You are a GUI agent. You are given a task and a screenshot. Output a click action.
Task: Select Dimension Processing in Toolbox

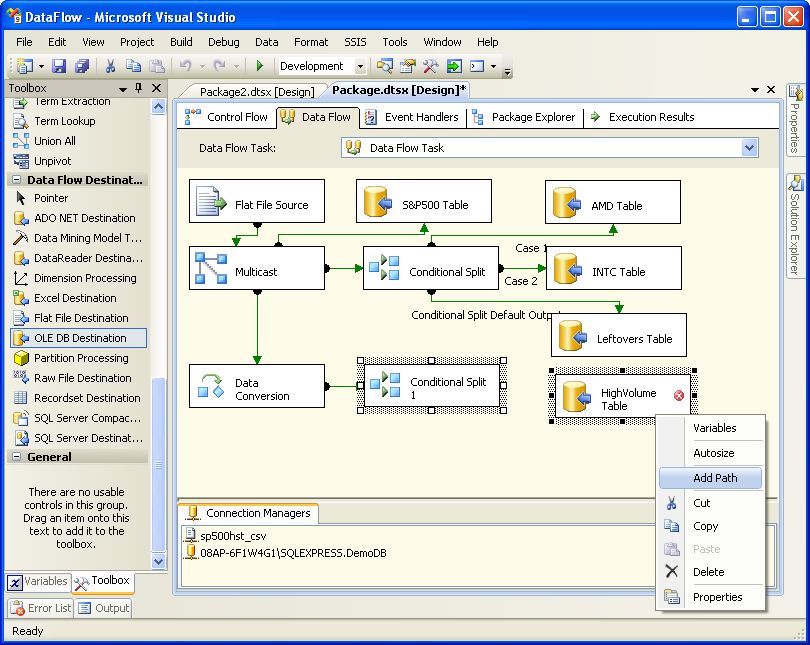point(75,278)
